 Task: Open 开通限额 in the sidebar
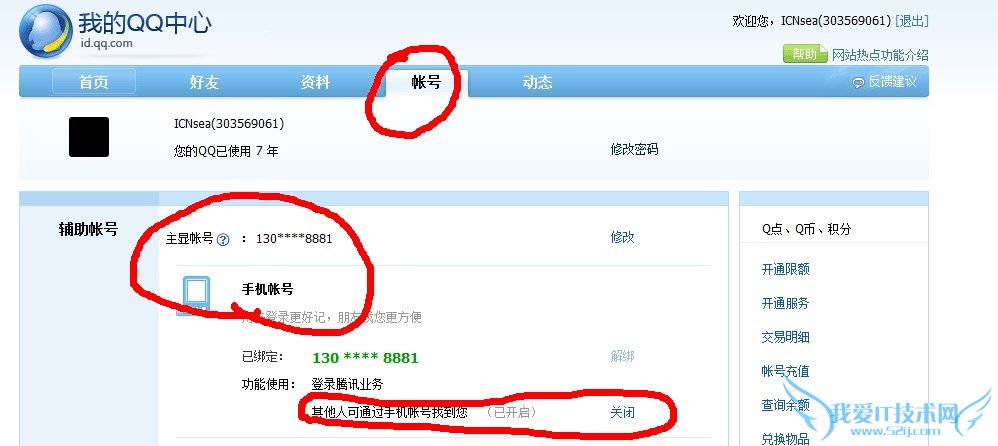pyautogui.click(x=785, y=269)
